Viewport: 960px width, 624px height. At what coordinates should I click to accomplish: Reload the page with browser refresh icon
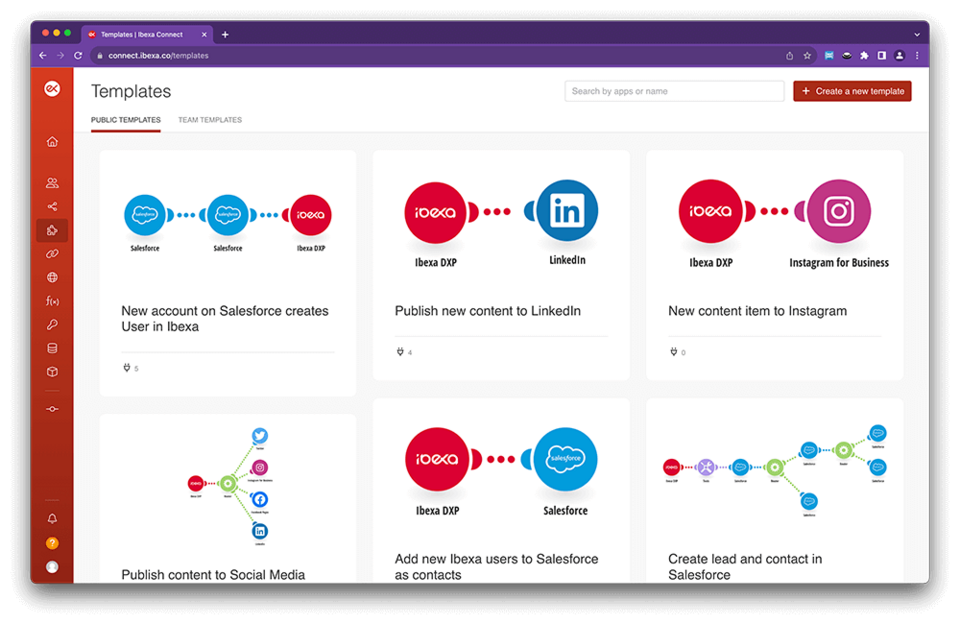tap(78, 55)
